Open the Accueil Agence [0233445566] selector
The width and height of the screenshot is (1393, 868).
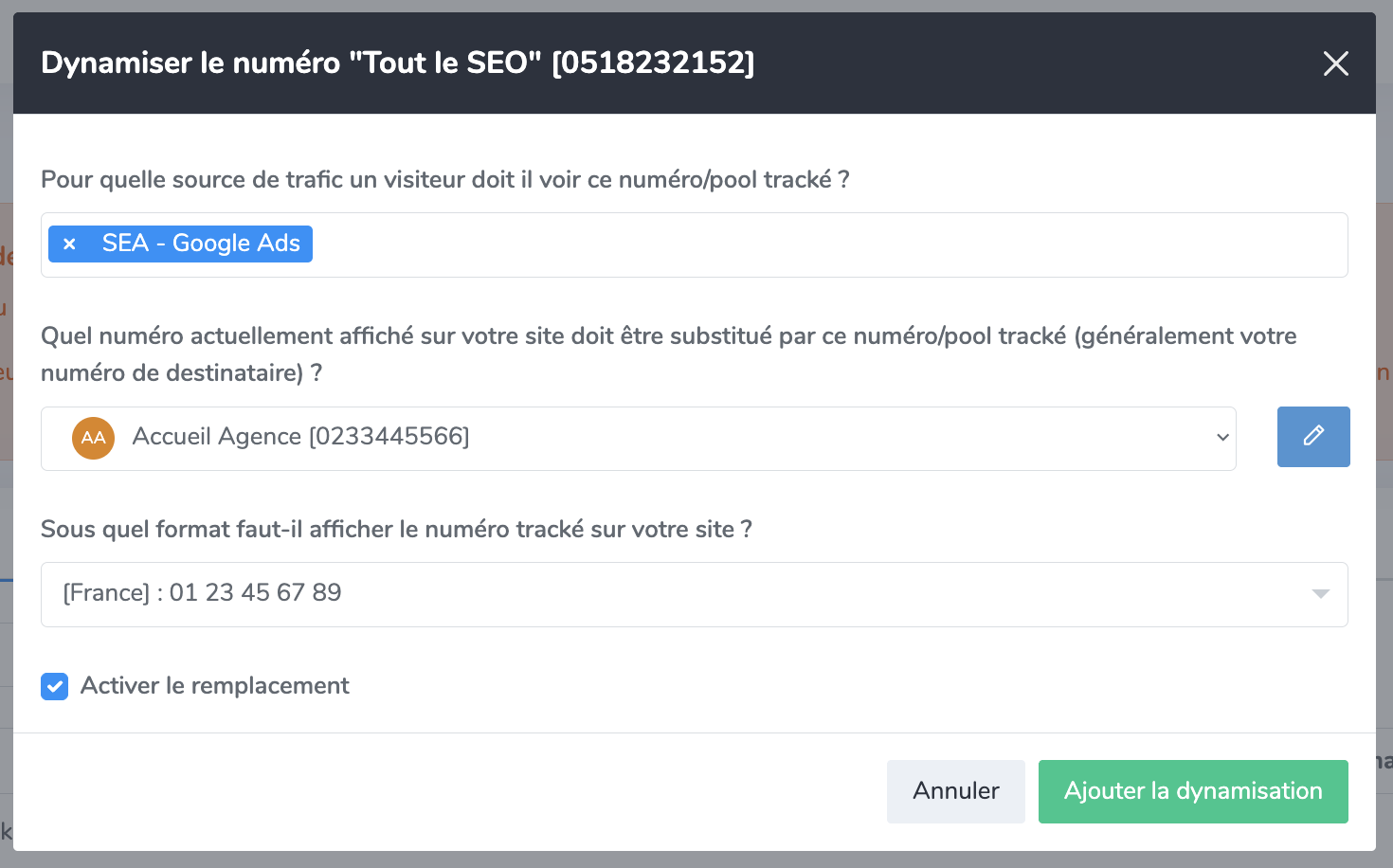[x=637, y=438]
